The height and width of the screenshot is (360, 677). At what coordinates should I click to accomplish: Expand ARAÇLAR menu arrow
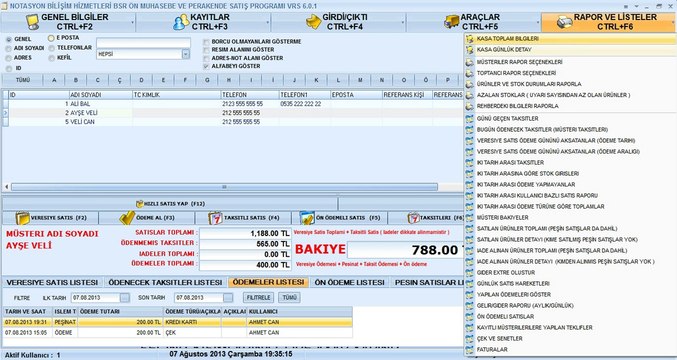538,22
